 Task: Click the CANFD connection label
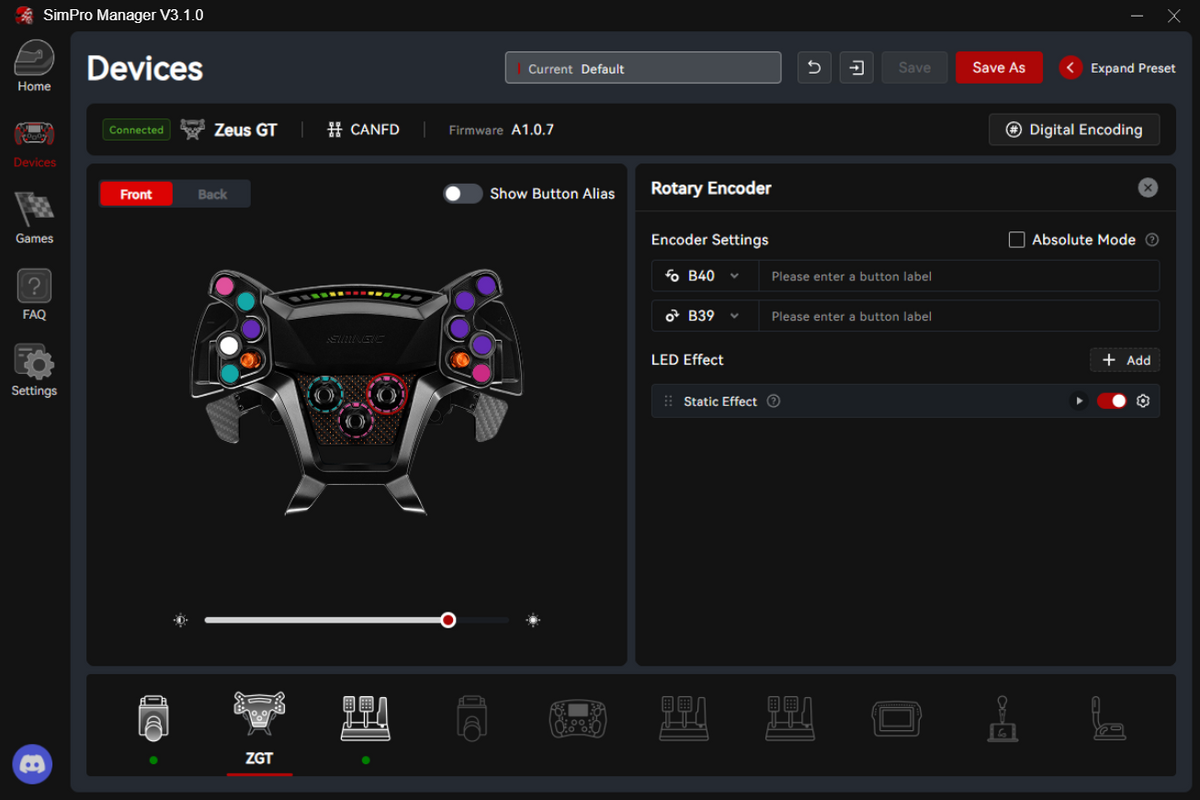[x=375, y=130]
